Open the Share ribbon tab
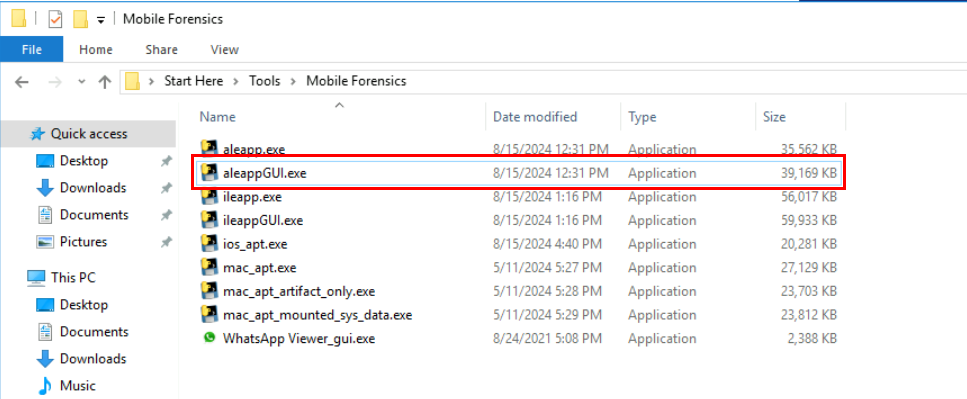Screen dimensions: 967x399 click(162, 49)
